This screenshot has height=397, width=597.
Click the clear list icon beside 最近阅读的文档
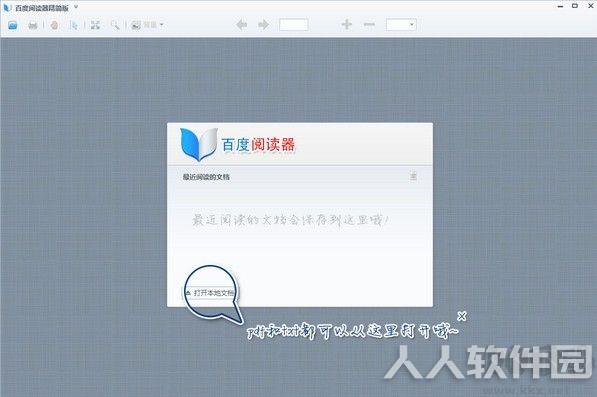point(413,176)
